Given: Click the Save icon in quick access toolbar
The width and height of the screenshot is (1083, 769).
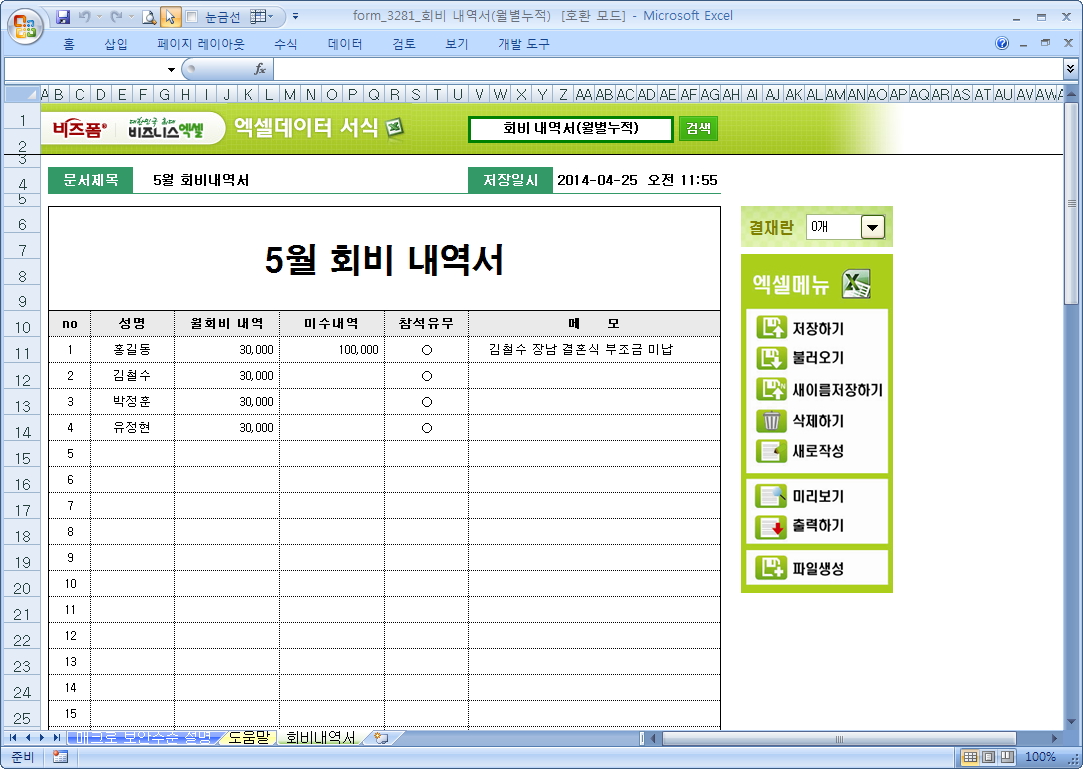Looking at the screenshot, I should tap(63, 16).
